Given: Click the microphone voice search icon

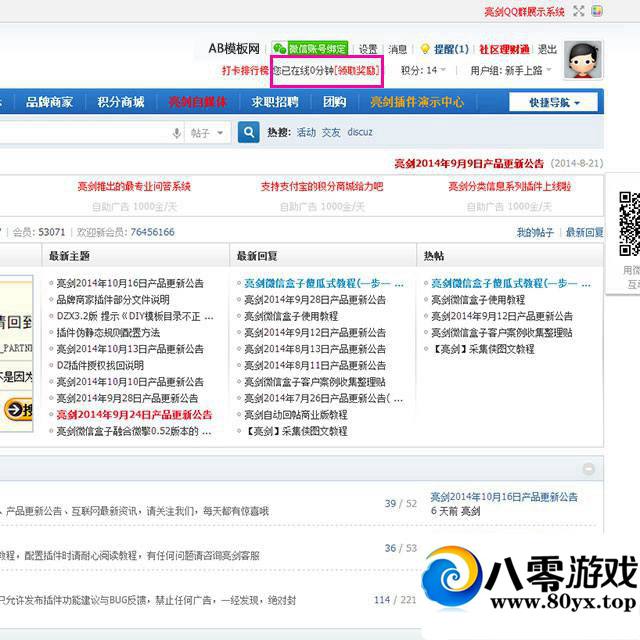Looking at the screenshot, I should pos(177,133).
